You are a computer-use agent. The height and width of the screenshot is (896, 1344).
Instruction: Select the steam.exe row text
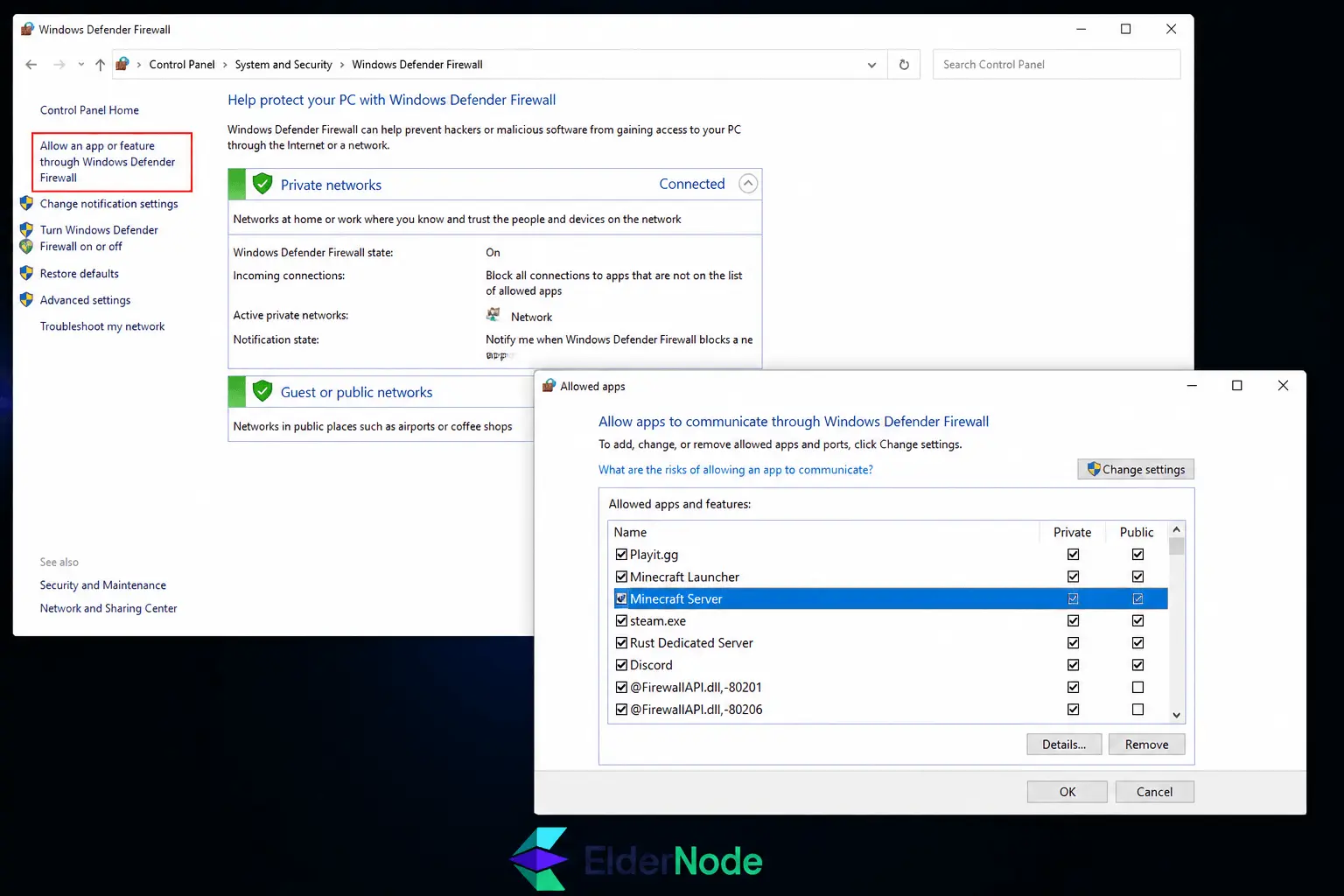click(658, 621)
